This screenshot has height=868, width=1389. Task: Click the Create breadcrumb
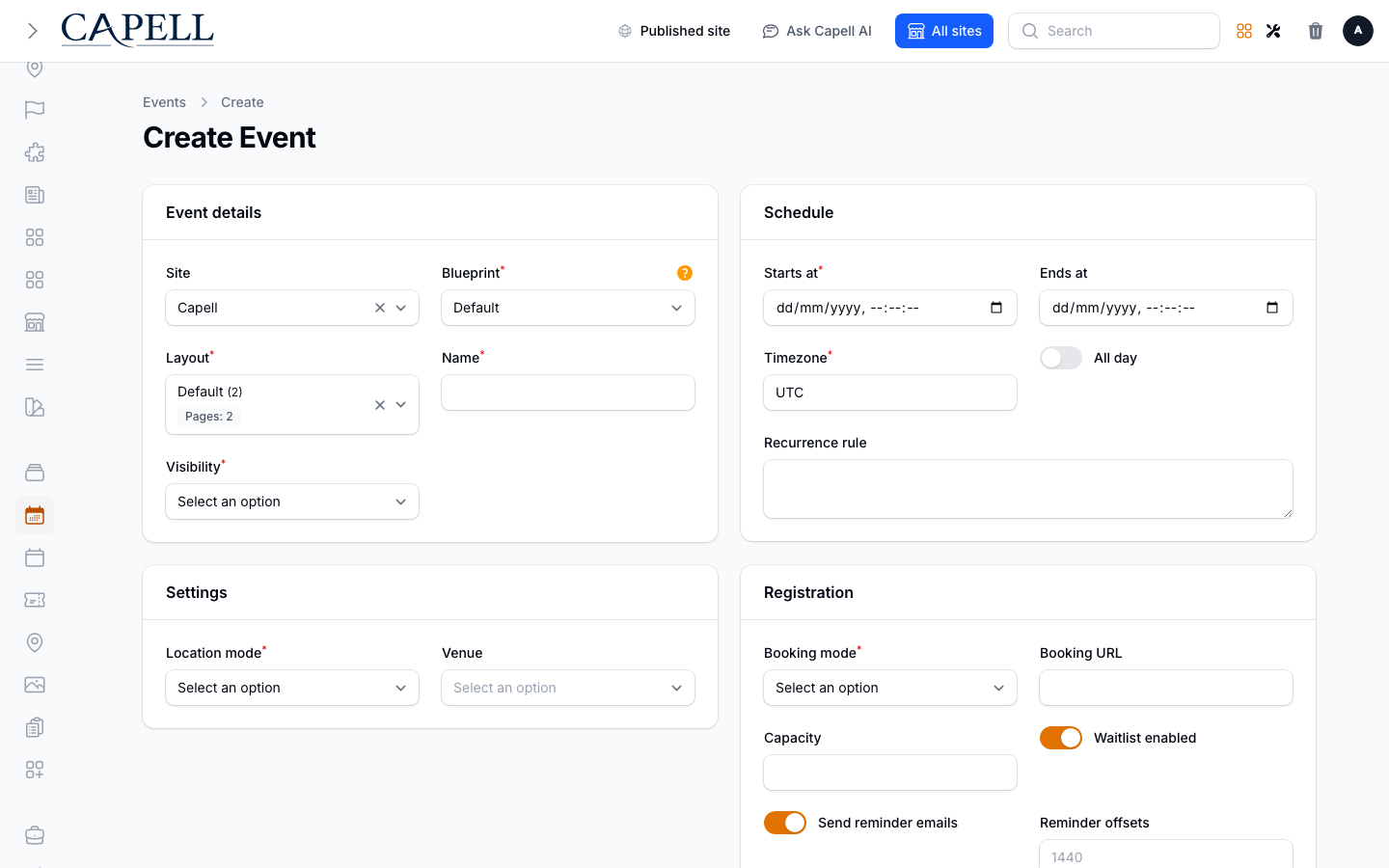pos(242,102)
